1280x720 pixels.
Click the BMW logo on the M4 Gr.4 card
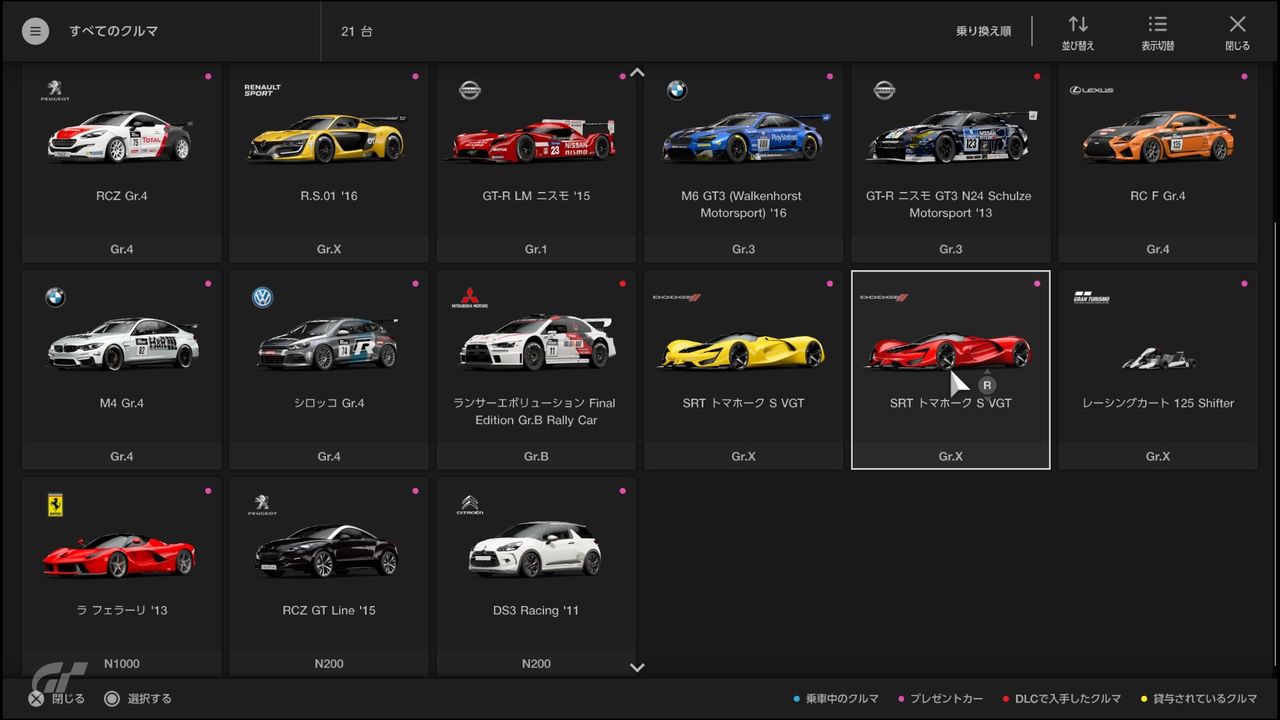[55, 297]
